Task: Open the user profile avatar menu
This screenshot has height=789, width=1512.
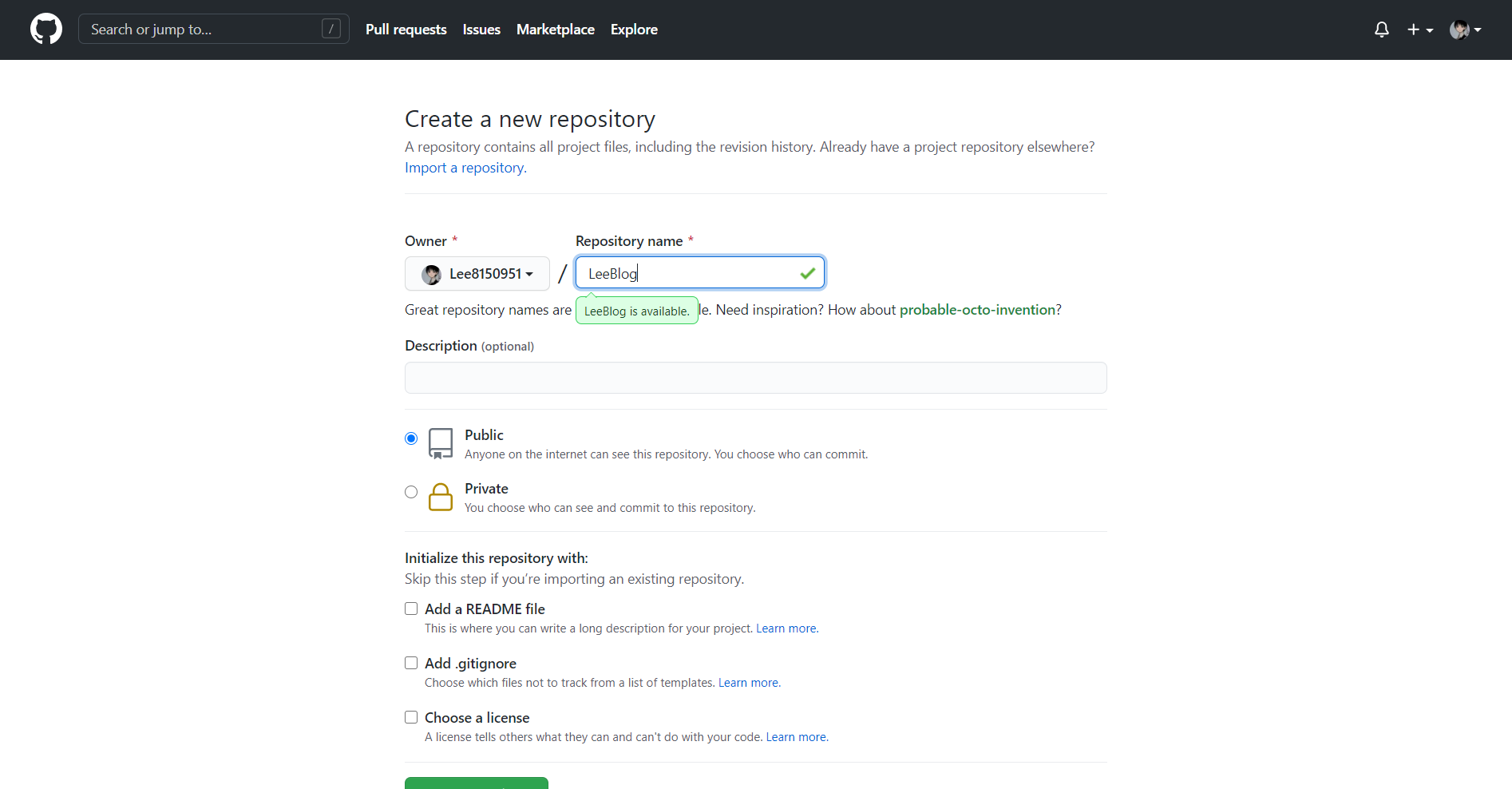Action: point(1465,30)
